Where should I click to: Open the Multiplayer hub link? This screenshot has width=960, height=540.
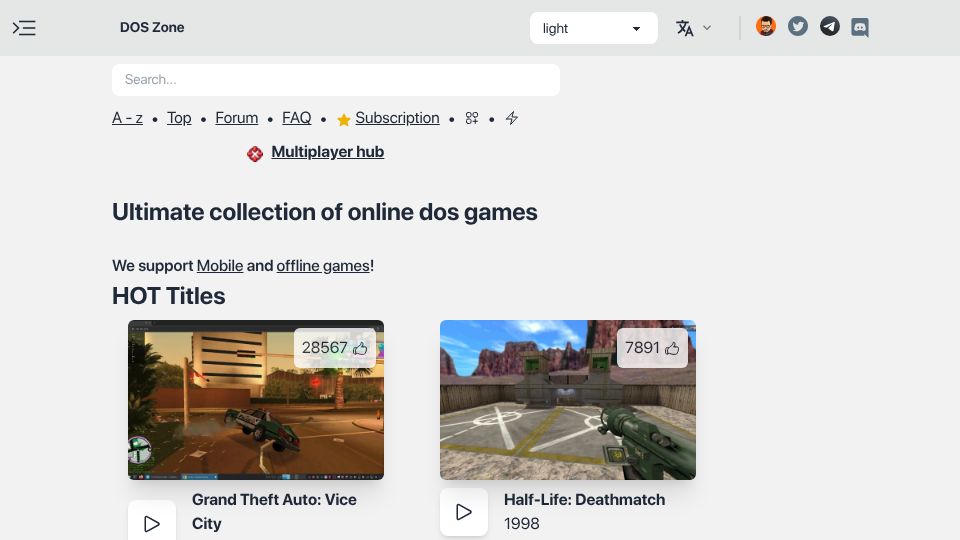point(328,152)
